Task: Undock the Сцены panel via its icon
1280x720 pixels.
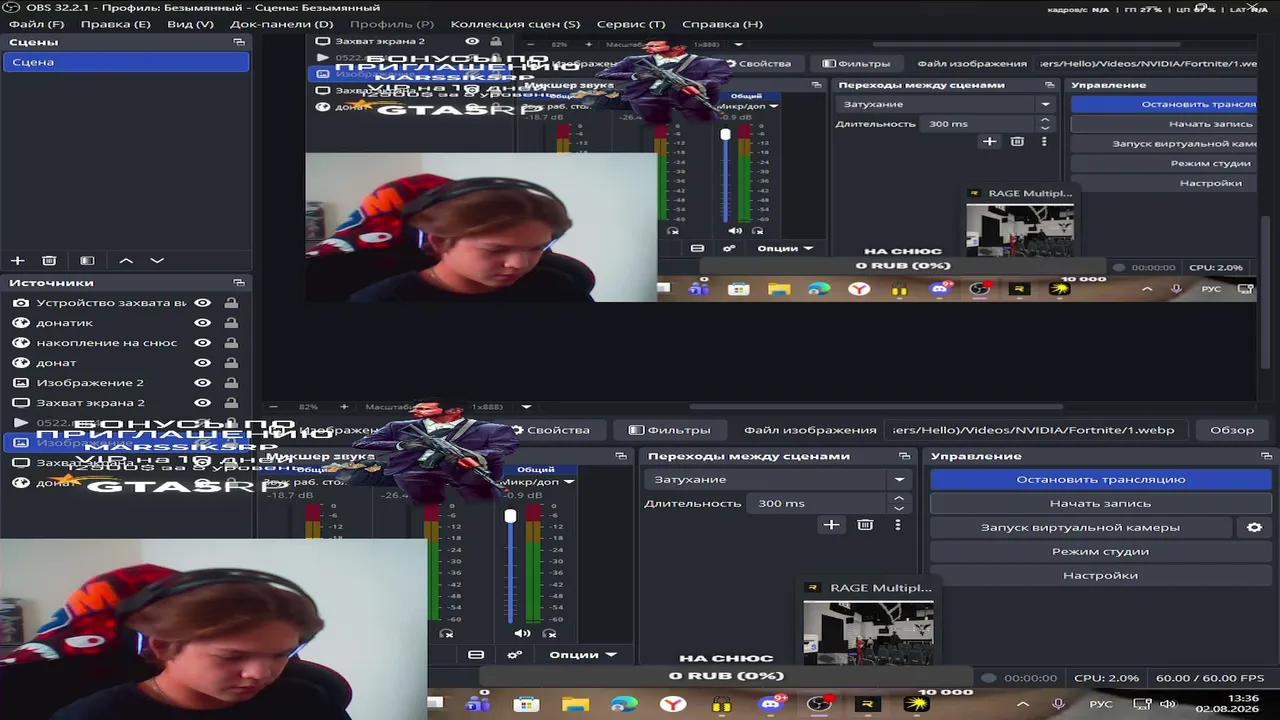Action: click(x=239, y=42)
